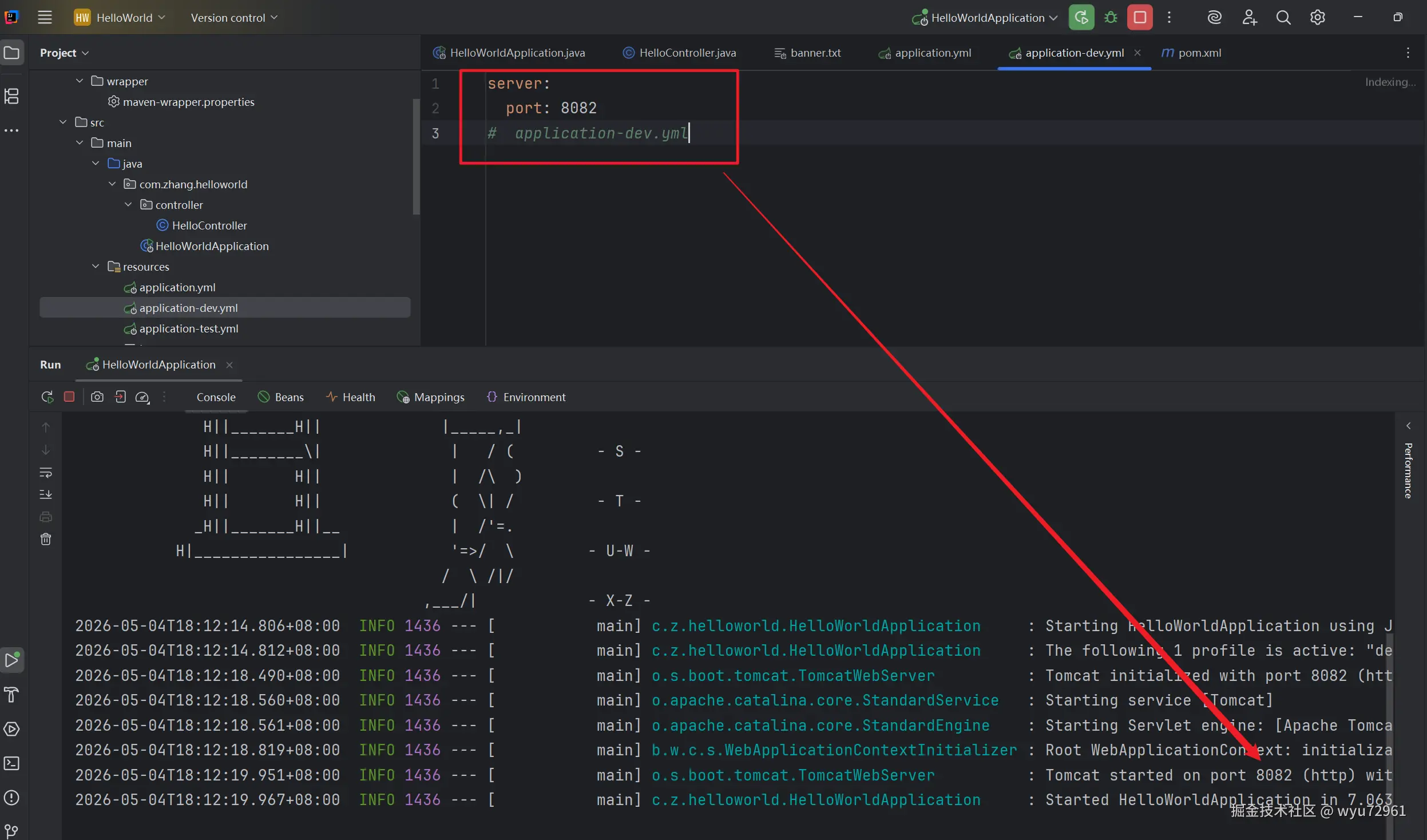Open the Health tab in Run panel

(x=351, y=397)
